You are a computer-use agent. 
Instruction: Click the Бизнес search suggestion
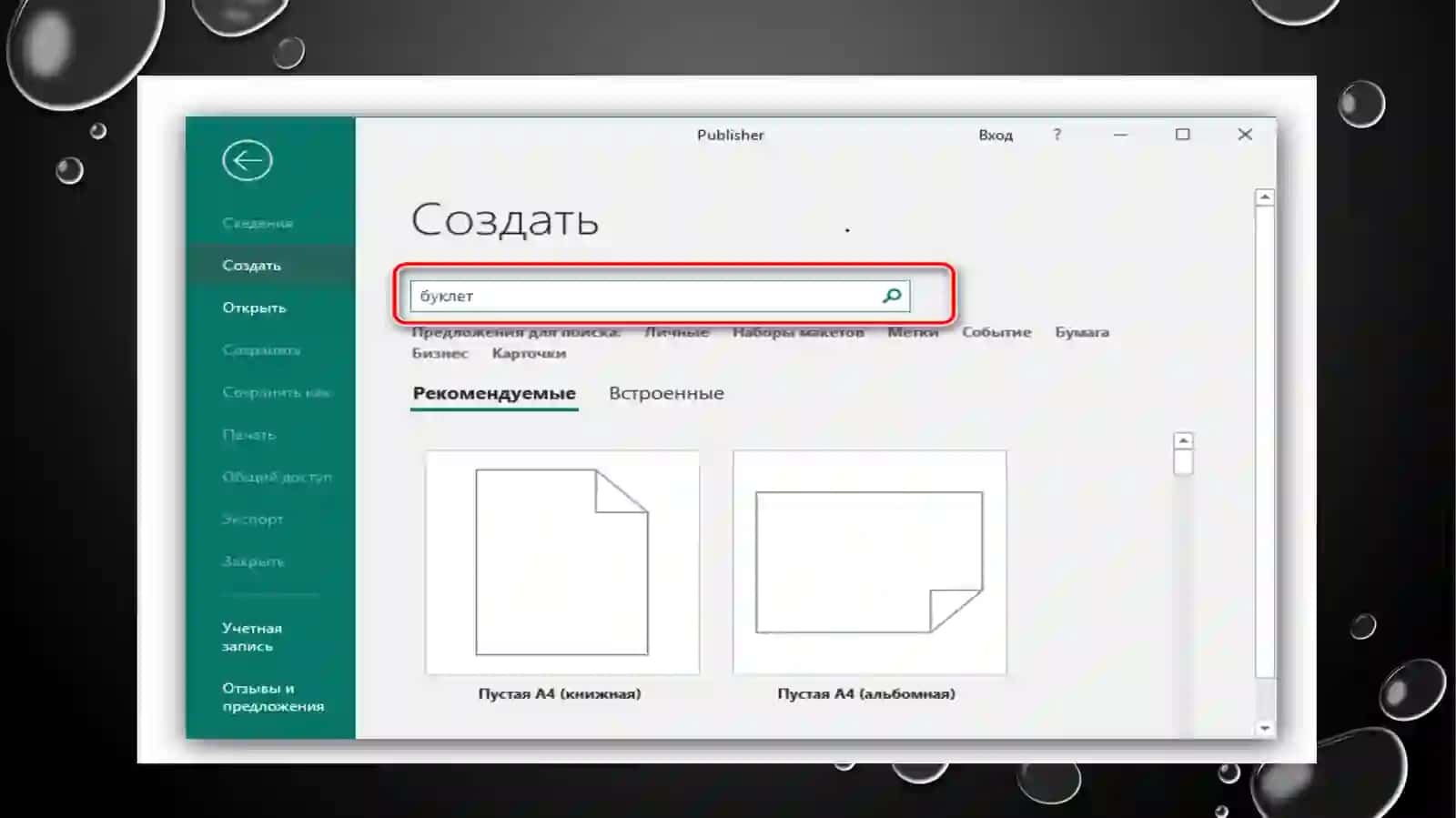pyautogui.click(x=440, y=353)
